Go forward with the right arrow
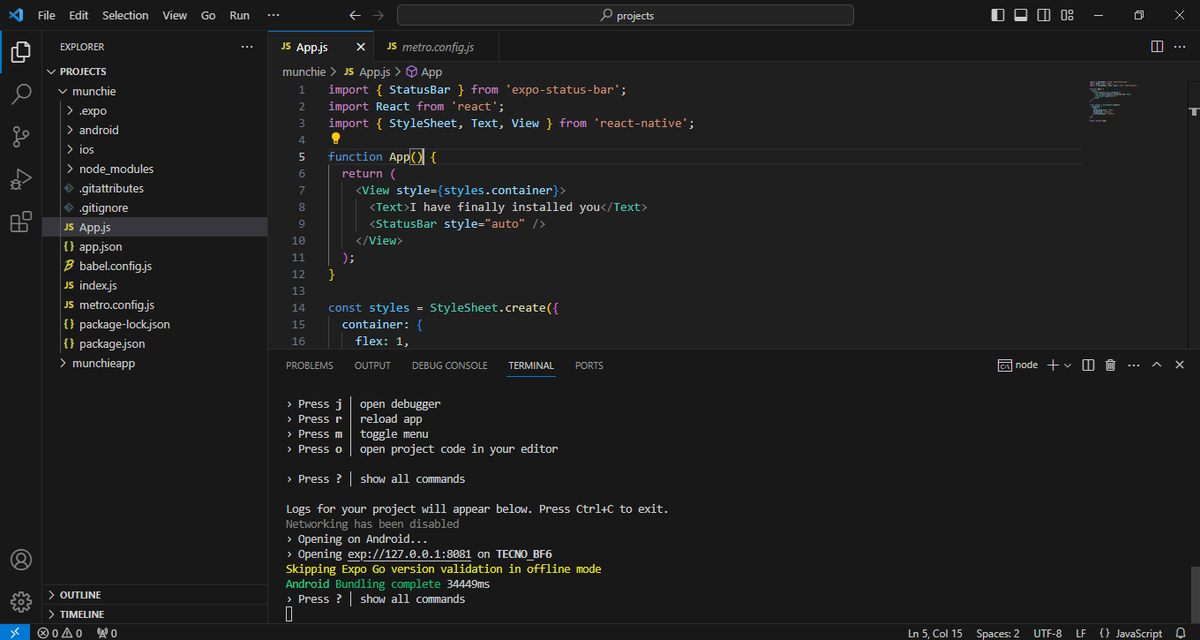The width and height of the screenshot is (1200, 640). (x=377, y=15)
